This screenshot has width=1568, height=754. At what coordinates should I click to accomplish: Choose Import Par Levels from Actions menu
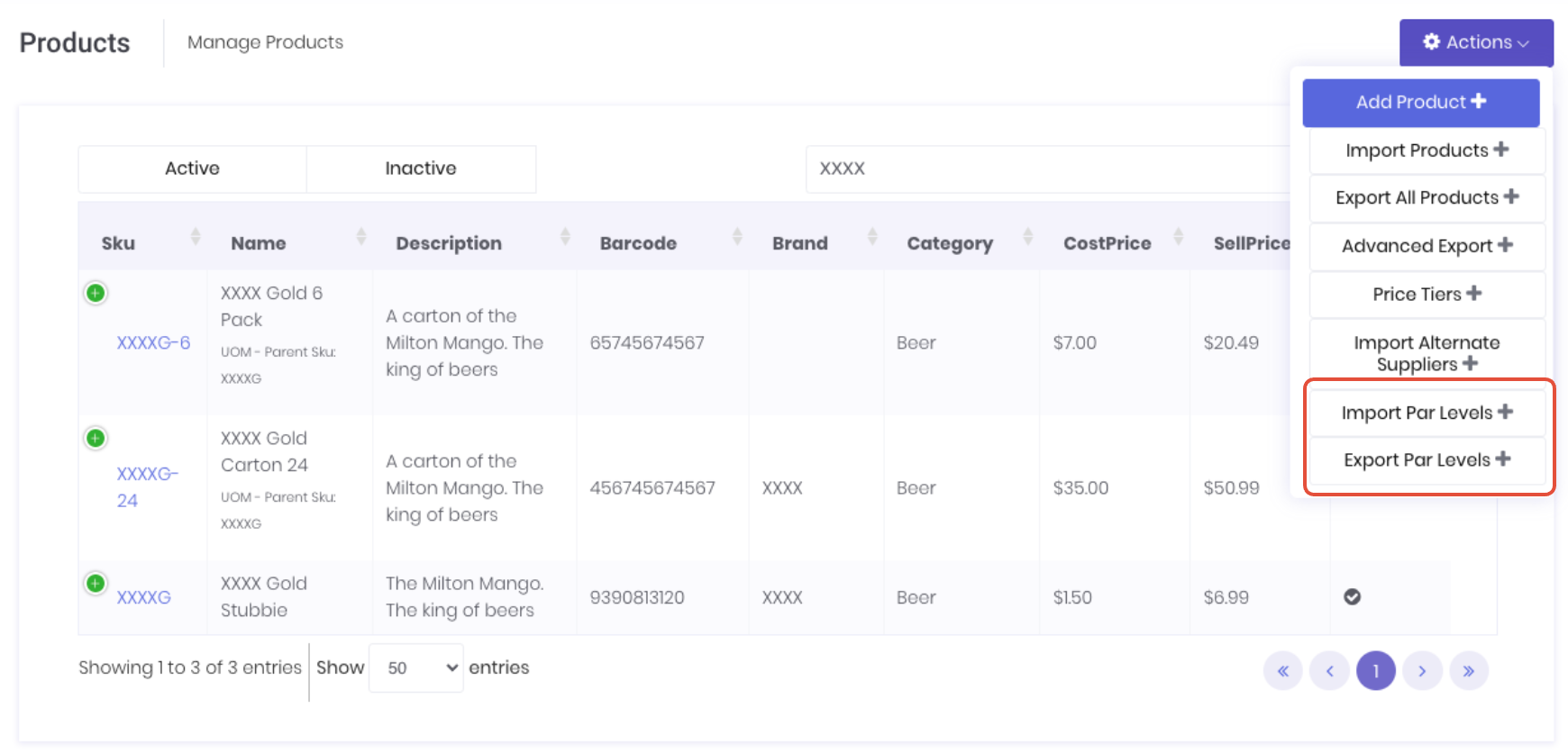(x=1427, y=413)
